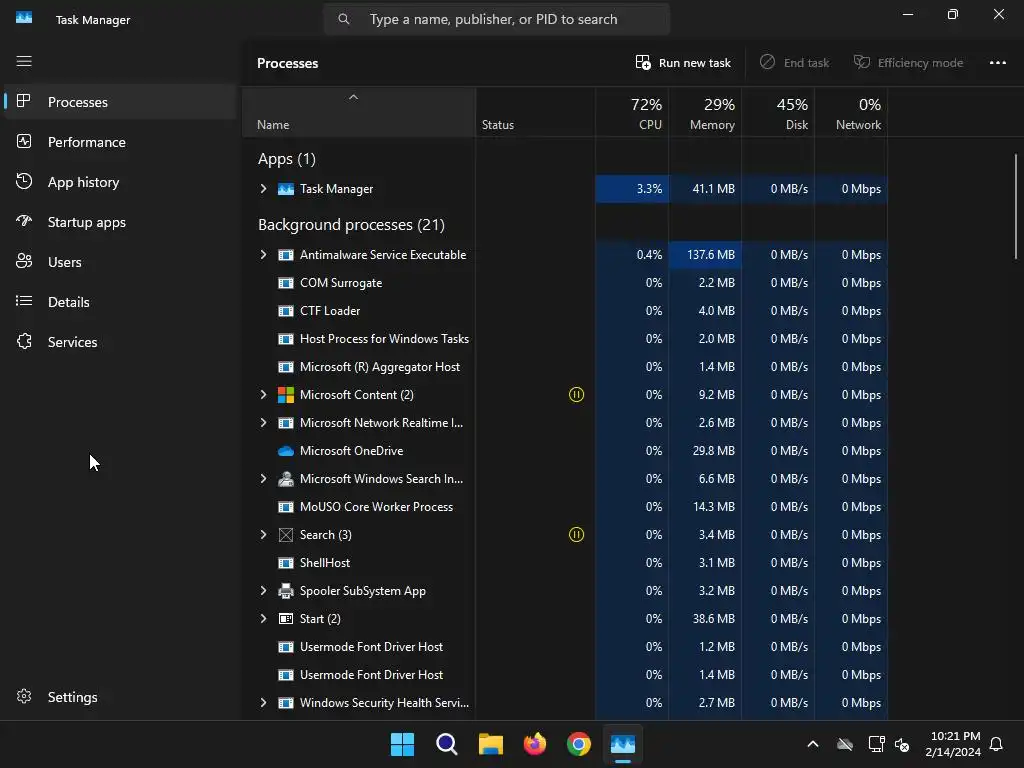Expand Microsoft Content (2) group
Screen dimensions: 1024x768
pos(263,394)
